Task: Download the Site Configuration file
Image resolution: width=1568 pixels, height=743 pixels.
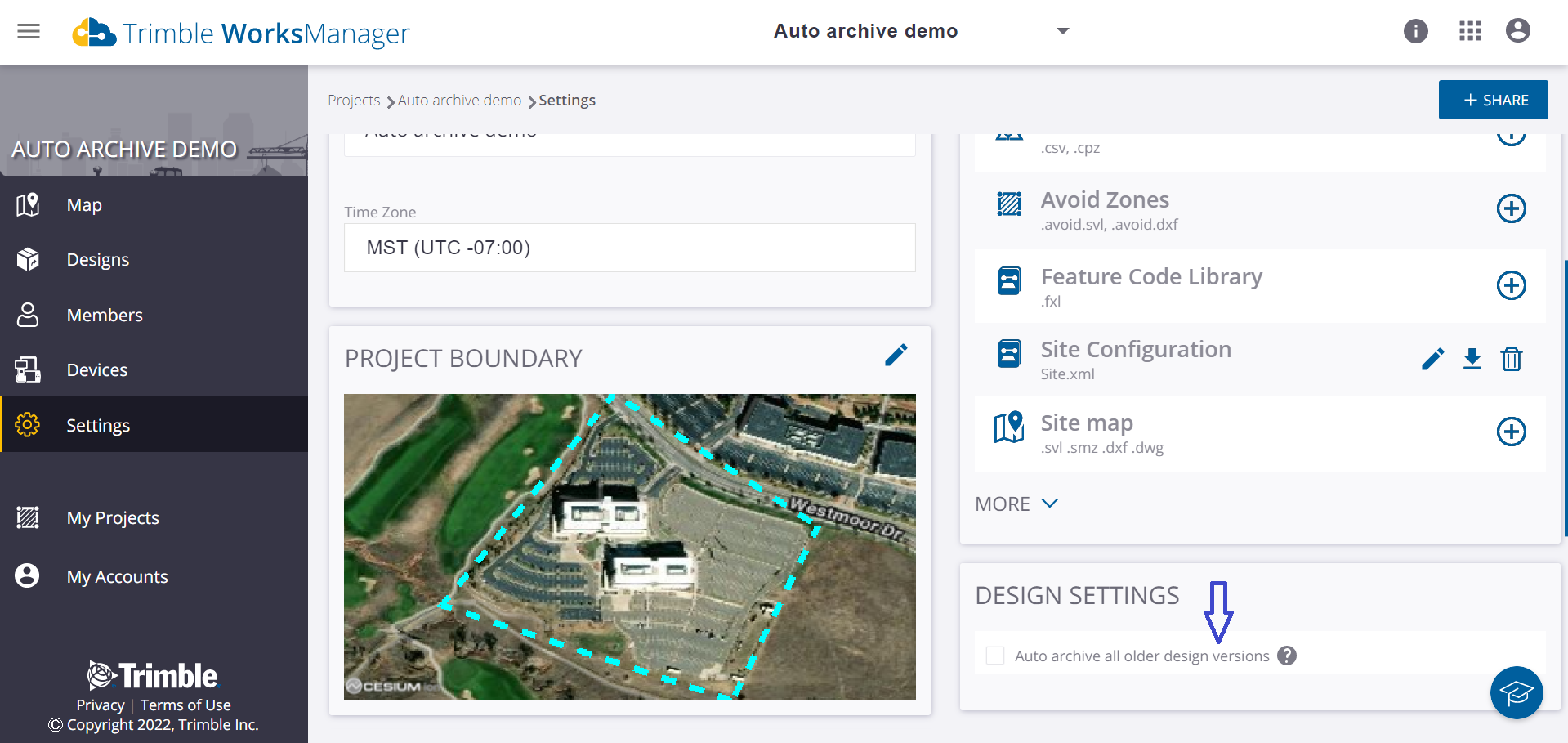Action: (x=1472, y=359)
